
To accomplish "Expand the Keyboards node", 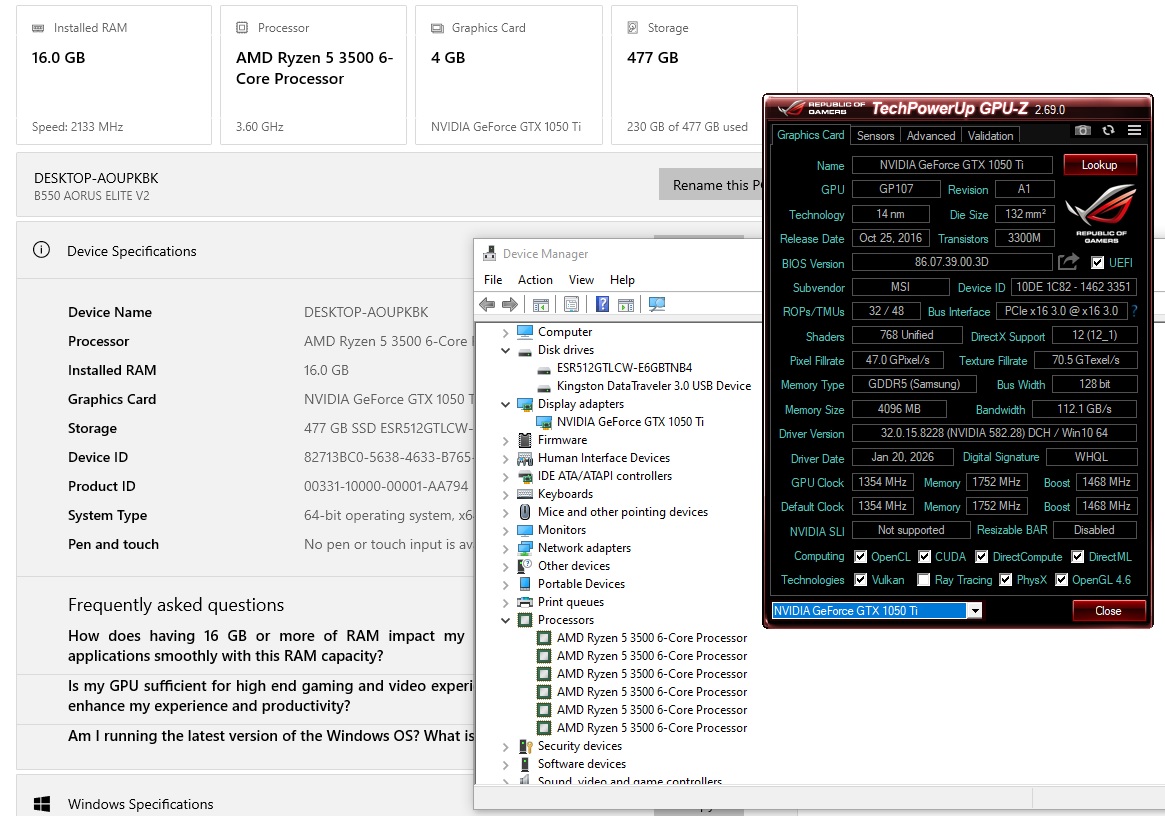I will point(505,494).
